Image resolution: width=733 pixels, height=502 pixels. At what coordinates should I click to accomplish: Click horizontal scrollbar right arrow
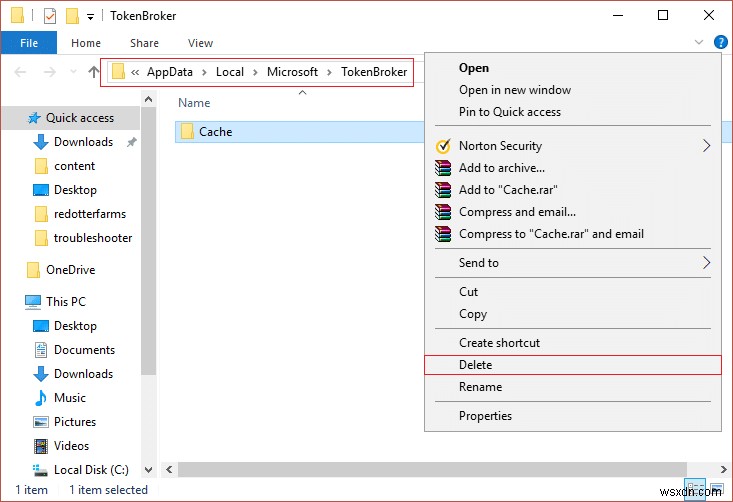[723, 469]
